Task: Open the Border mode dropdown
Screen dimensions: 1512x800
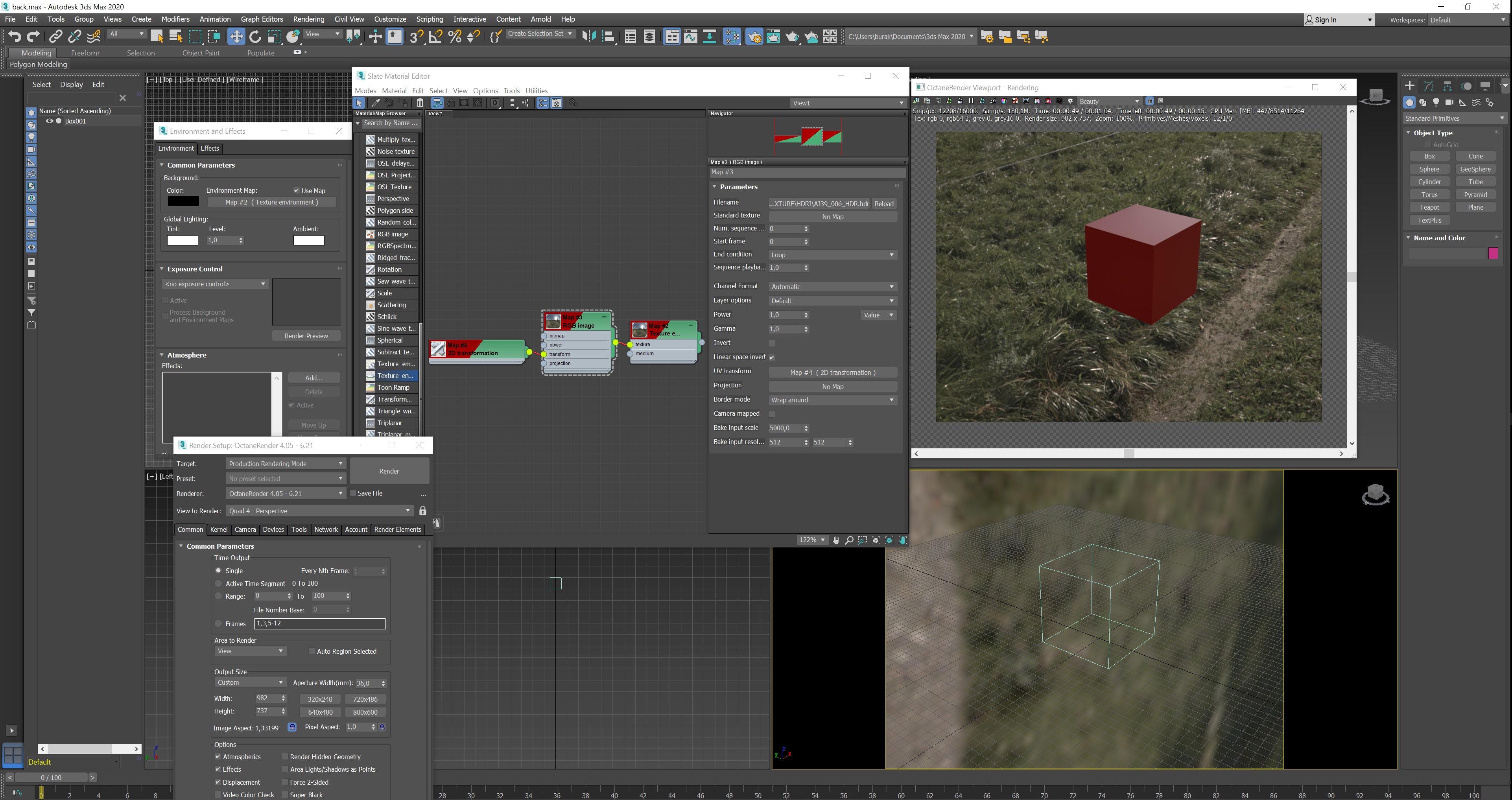Action: (x=832, y=400)
